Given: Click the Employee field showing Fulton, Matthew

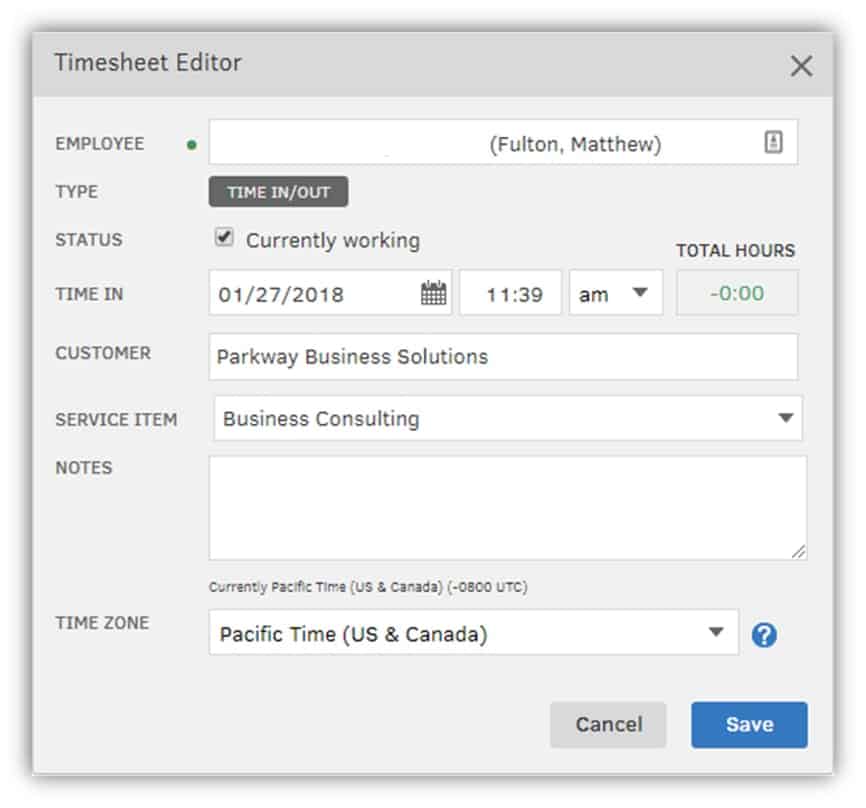Looking at the screenshot, I should coord(503,142).
